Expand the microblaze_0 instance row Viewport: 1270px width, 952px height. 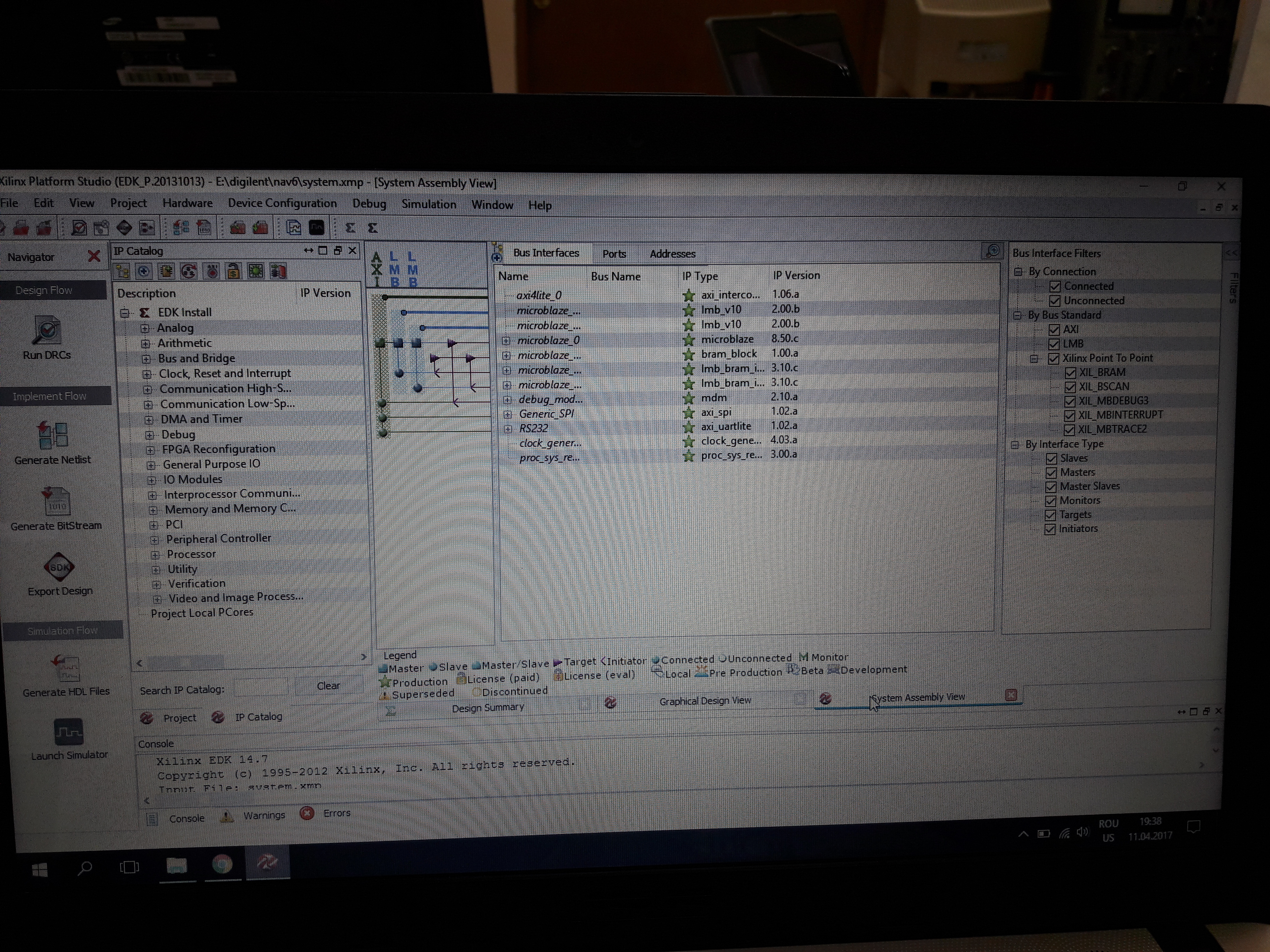pos(506,340)
